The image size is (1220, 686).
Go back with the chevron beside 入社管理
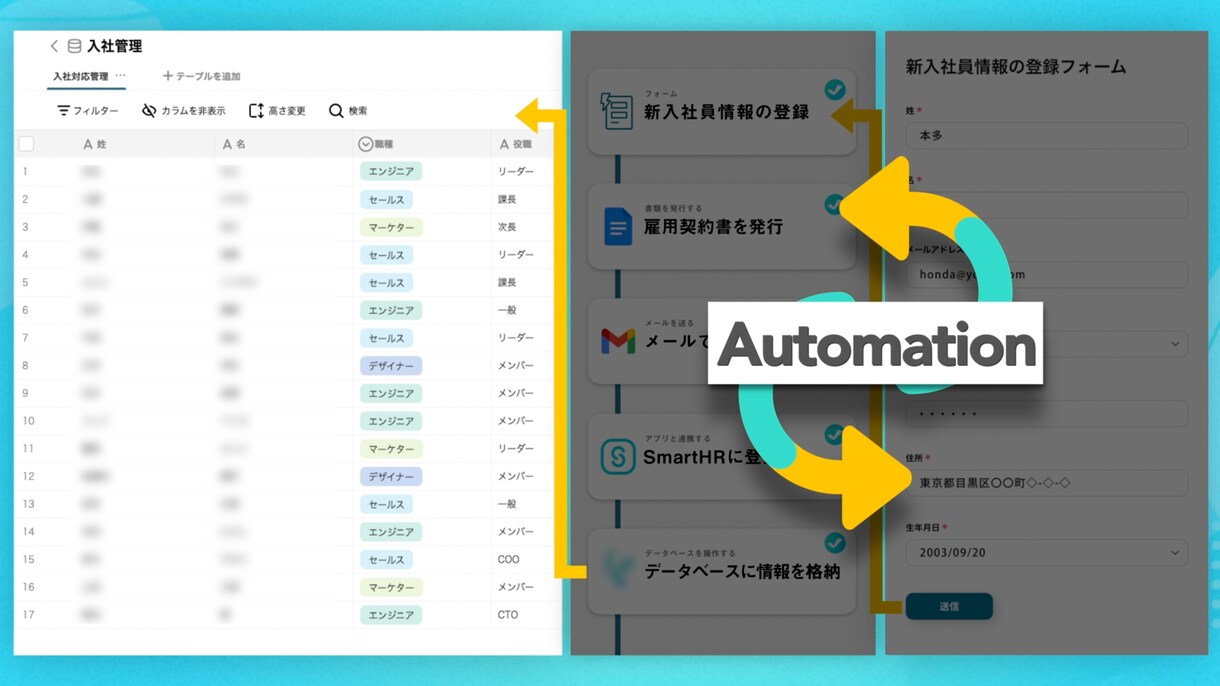point(54,46)
